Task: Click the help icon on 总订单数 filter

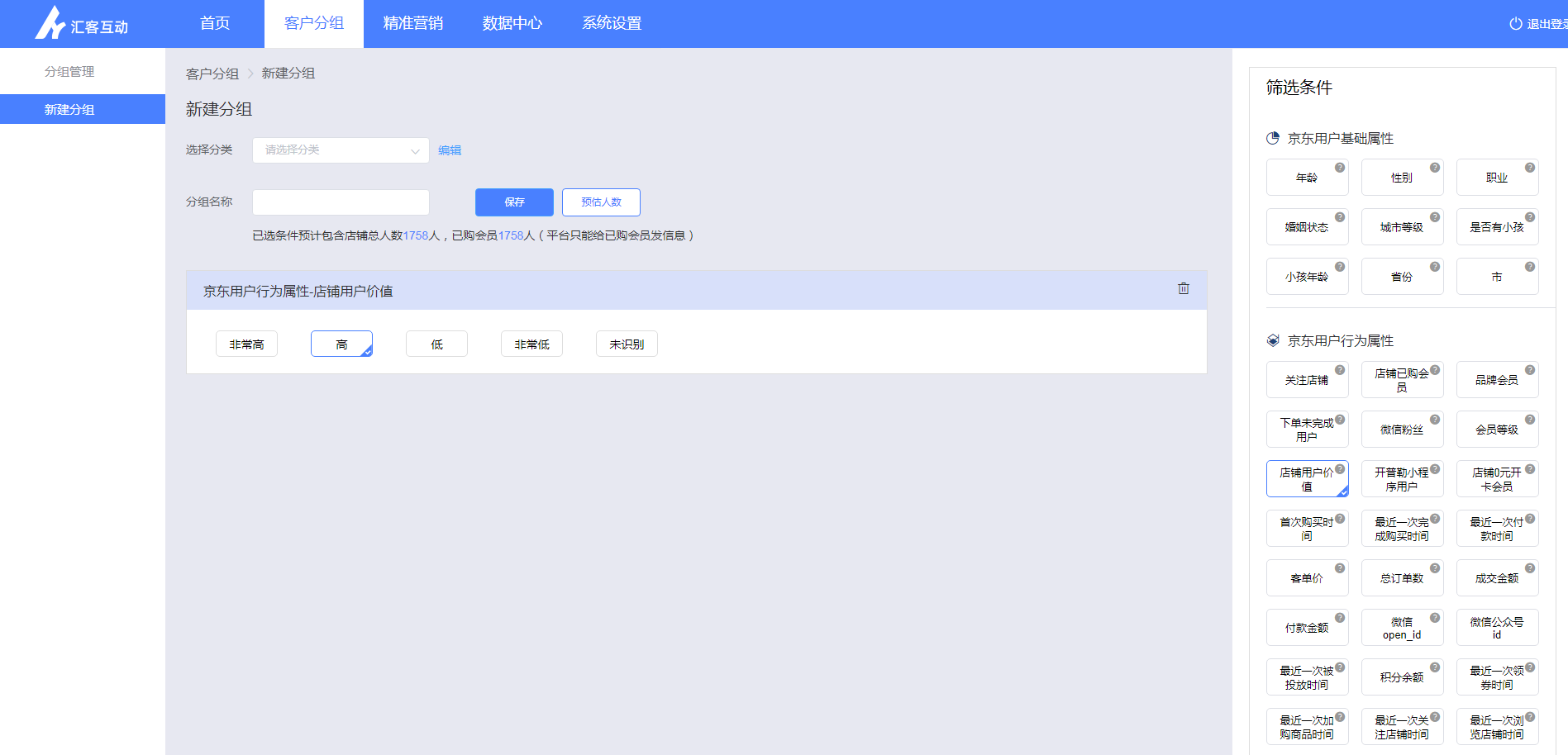Action: tap(1435, 568)
